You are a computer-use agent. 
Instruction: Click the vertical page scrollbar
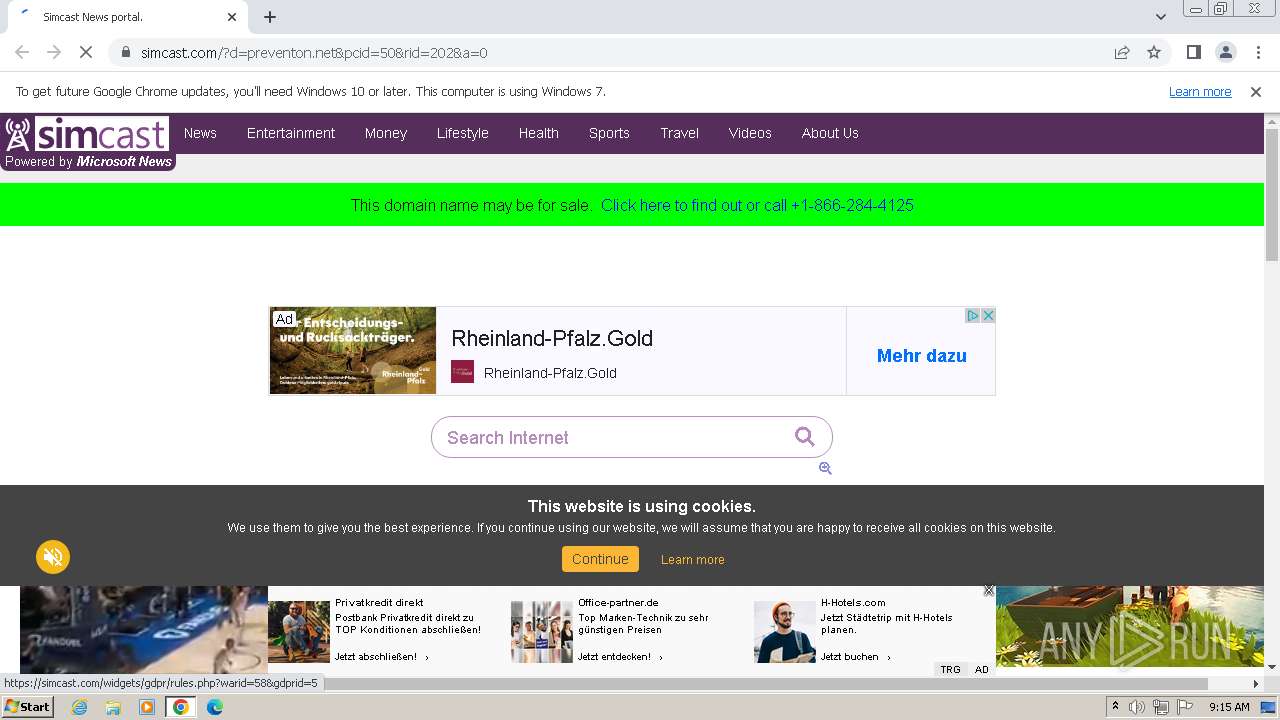coord(1272,195)
